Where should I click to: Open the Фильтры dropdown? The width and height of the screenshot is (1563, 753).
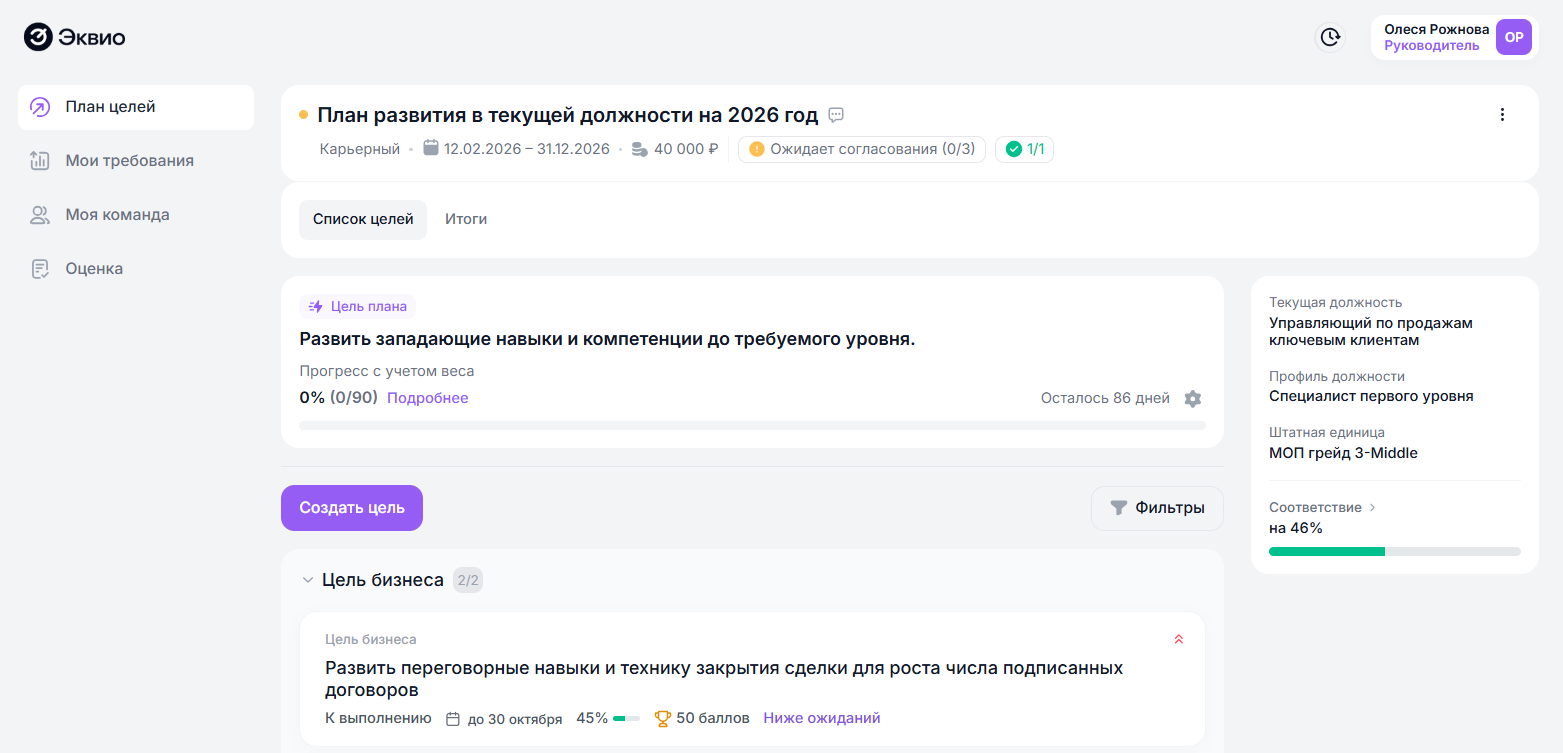click(1157, 508)
